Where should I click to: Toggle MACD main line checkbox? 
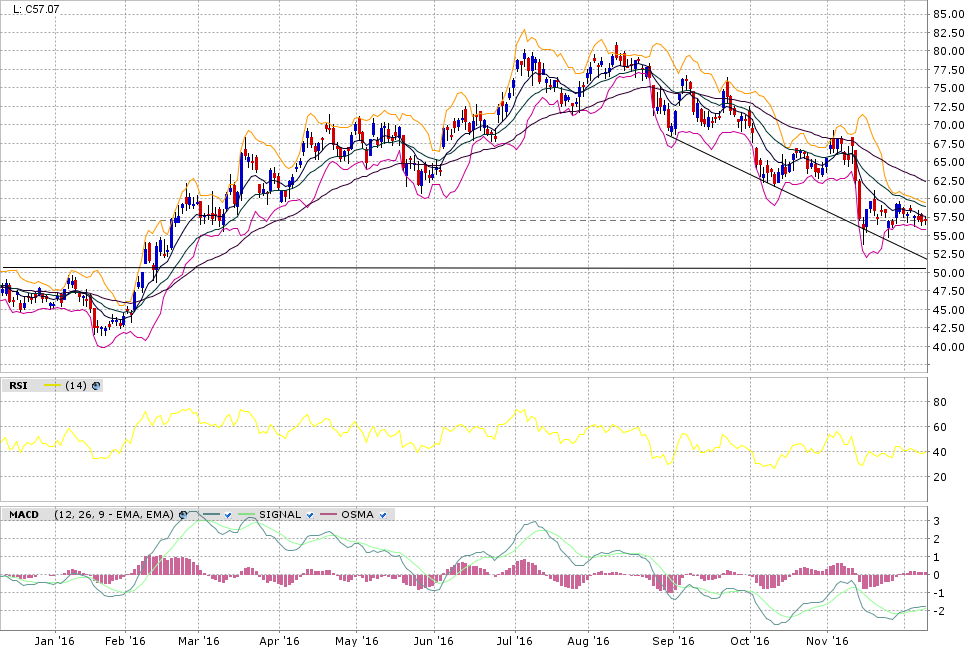tap(228, 514)
